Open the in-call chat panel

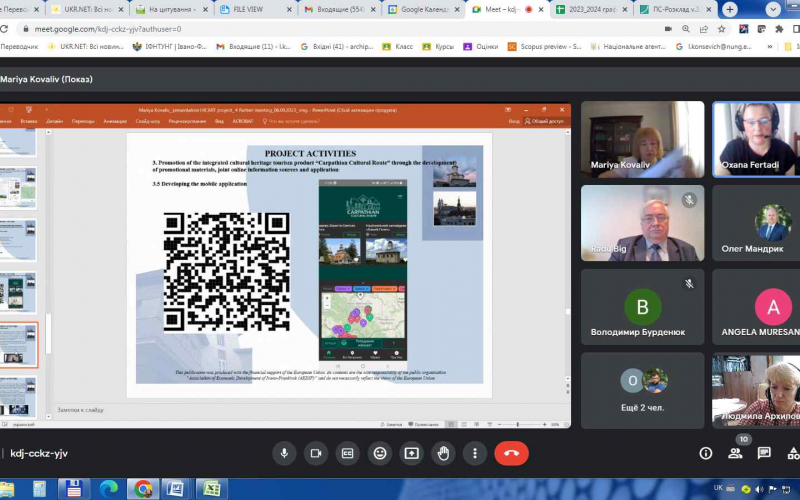click(x=764, y=453)
